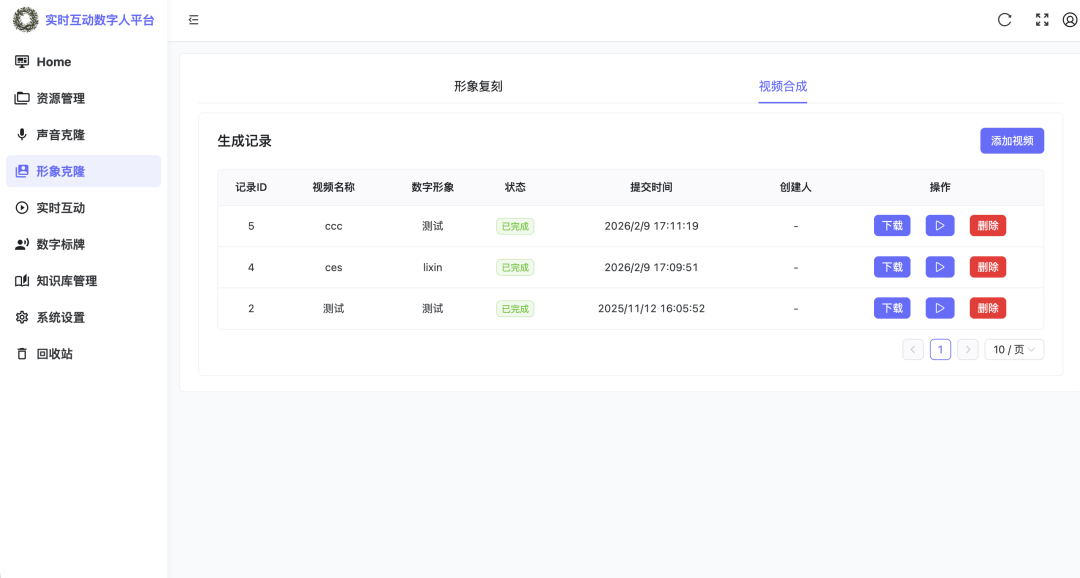Refresh the page with the reload icon
The image size is (1080, 578).
(1004, 19)
